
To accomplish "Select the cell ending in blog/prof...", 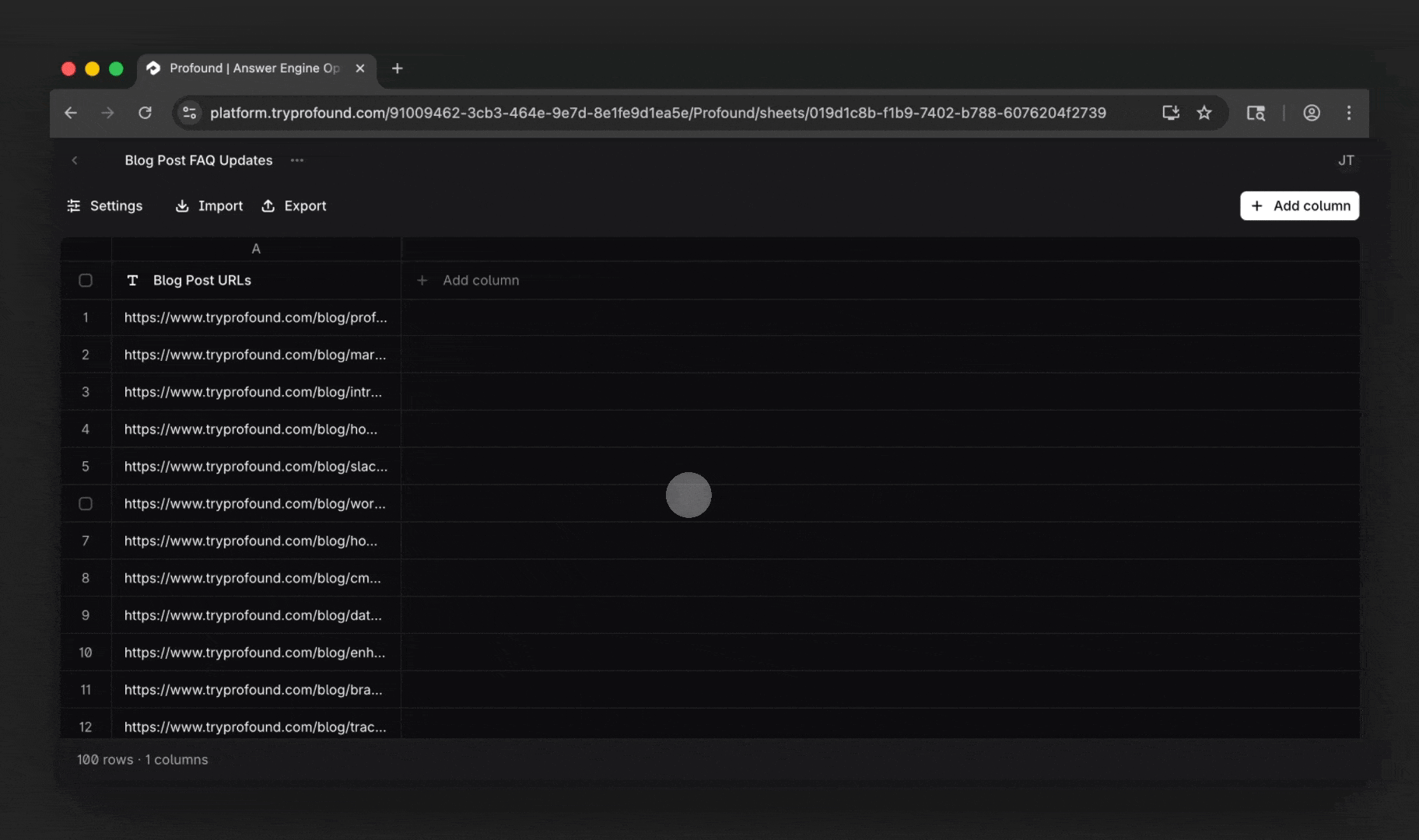I will [x=256, y=317].
